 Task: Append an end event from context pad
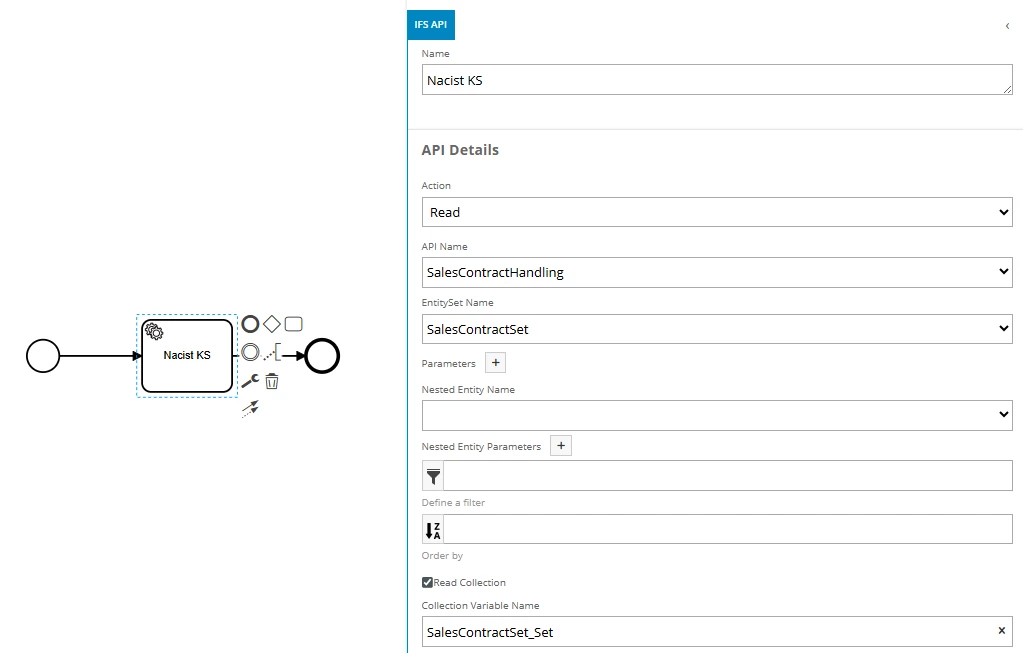click(x=250, y=324)
